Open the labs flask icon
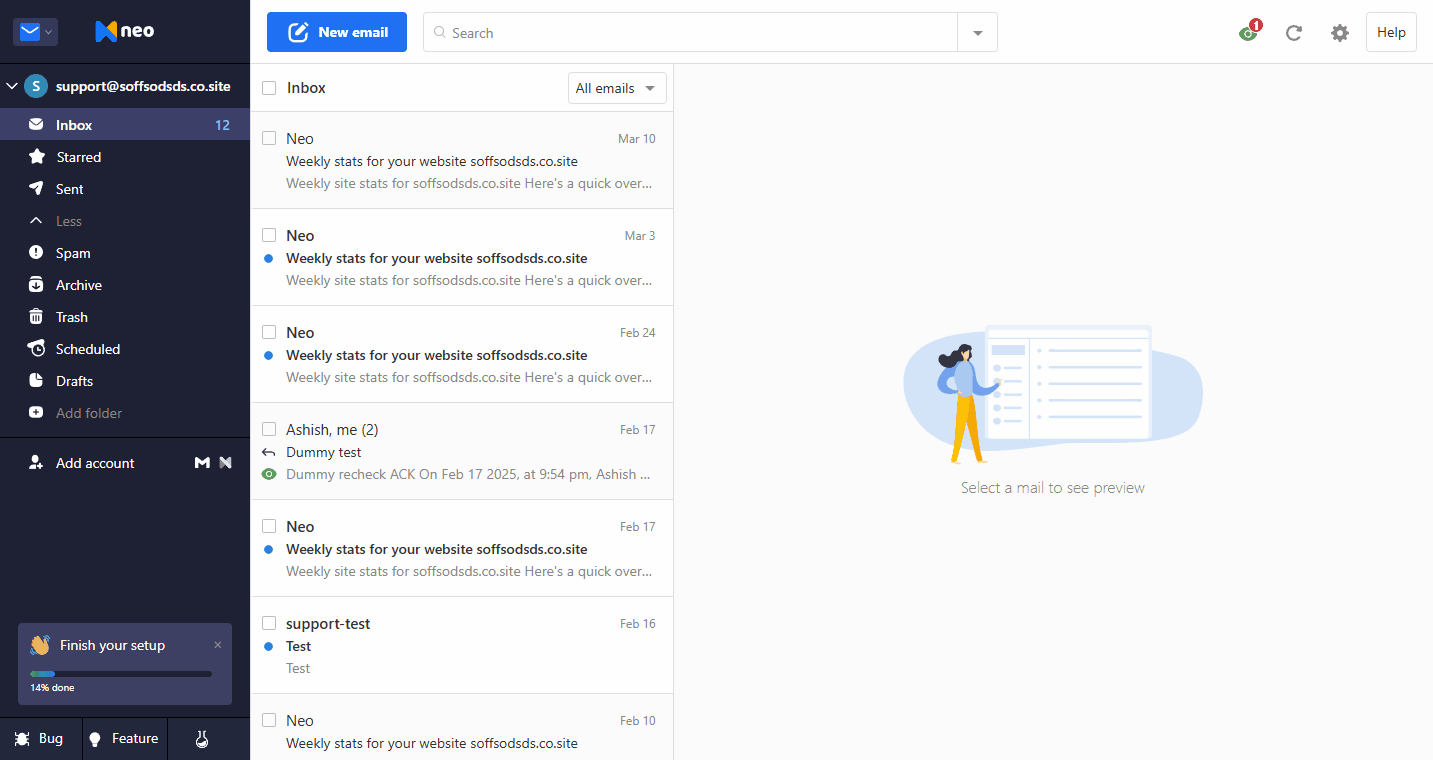The height and width of the screenshot is (760, 1433). 202,739
